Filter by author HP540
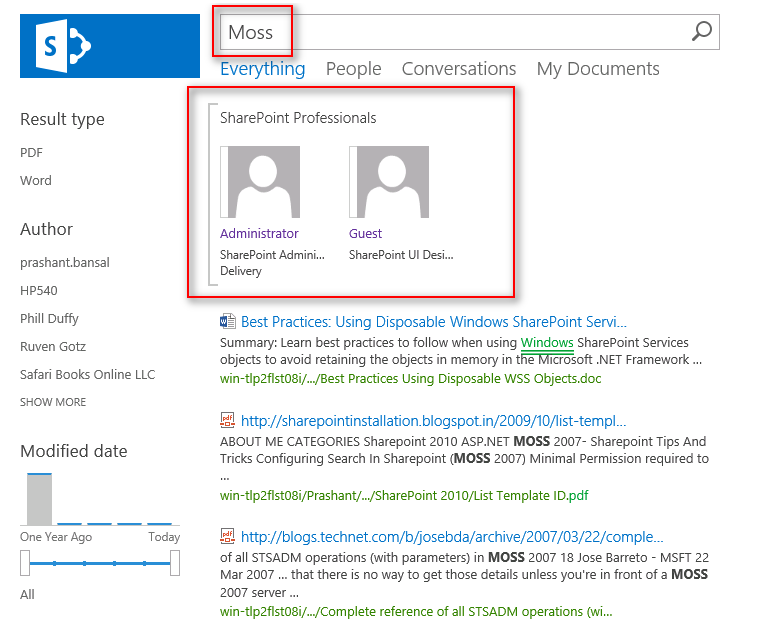The width and height of the screenshot is (762, 638). click(x=39, y=291)
